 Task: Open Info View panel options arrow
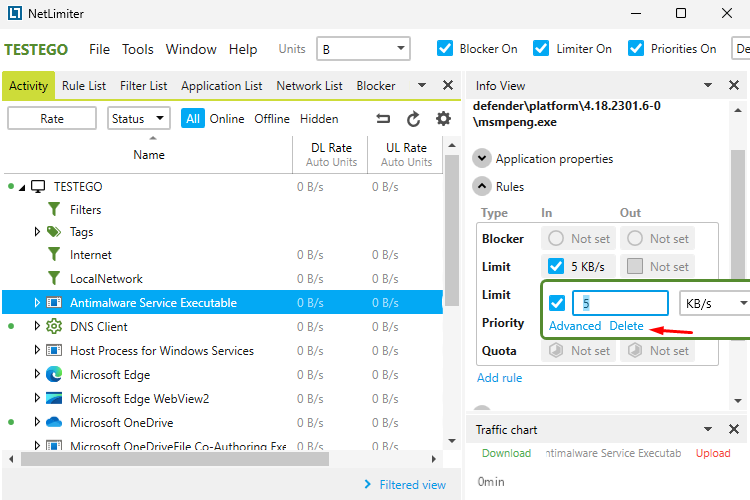(x=708, y=85)
